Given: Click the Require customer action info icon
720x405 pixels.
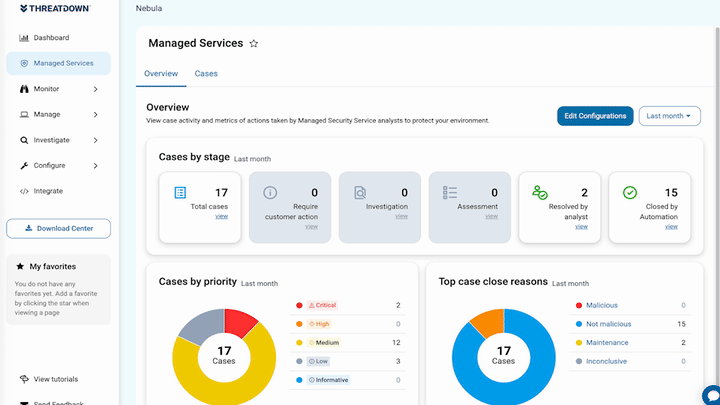Looking at the screenshot, I should tap(270, 192).
